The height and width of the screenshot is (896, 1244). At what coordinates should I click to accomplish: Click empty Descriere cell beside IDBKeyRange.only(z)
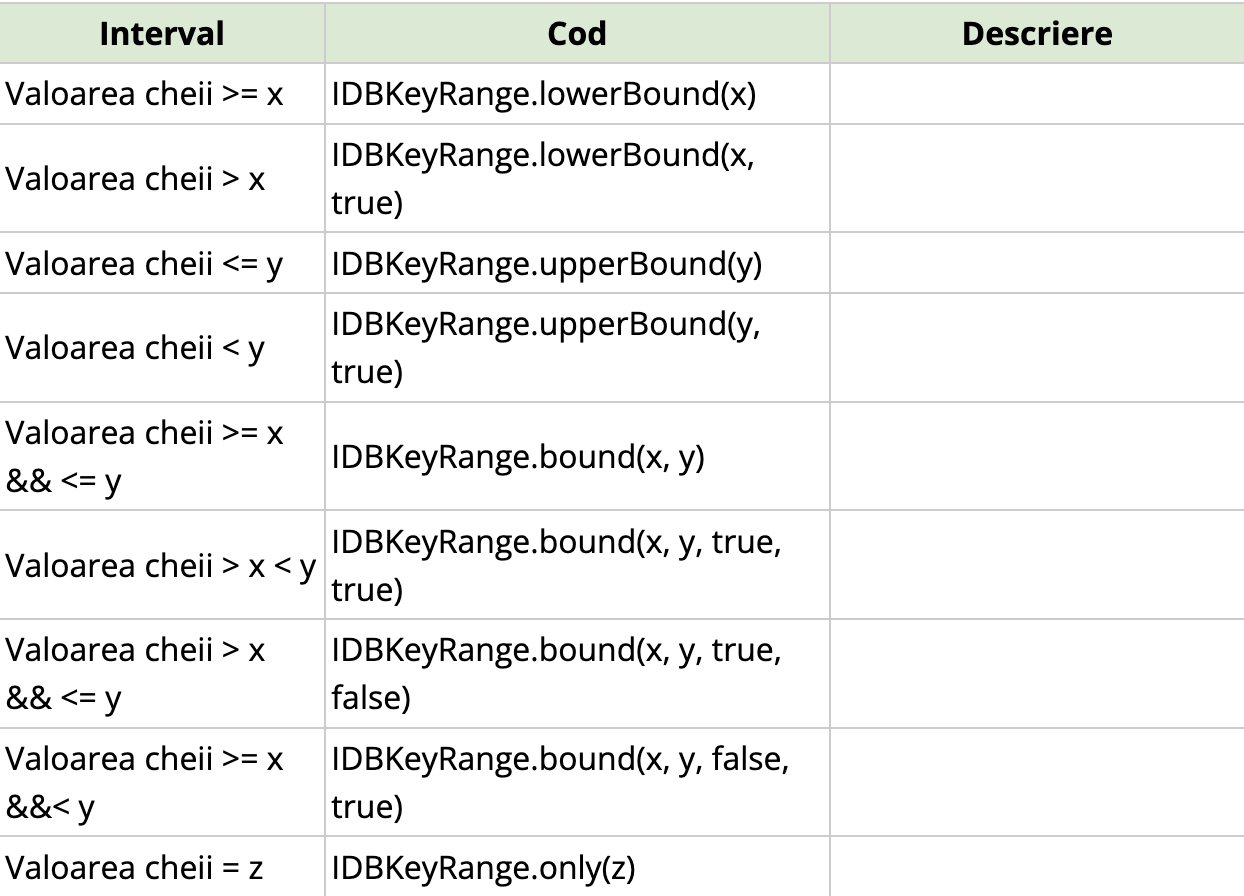pyautogui.click(x=1037, y=867)
